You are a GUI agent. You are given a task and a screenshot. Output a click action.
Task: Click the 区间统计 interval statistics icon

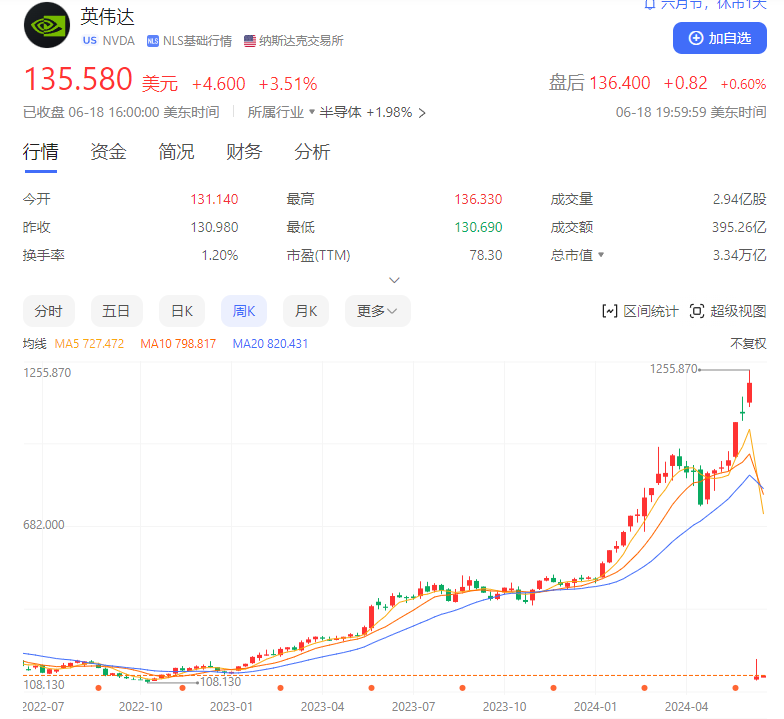610,312
